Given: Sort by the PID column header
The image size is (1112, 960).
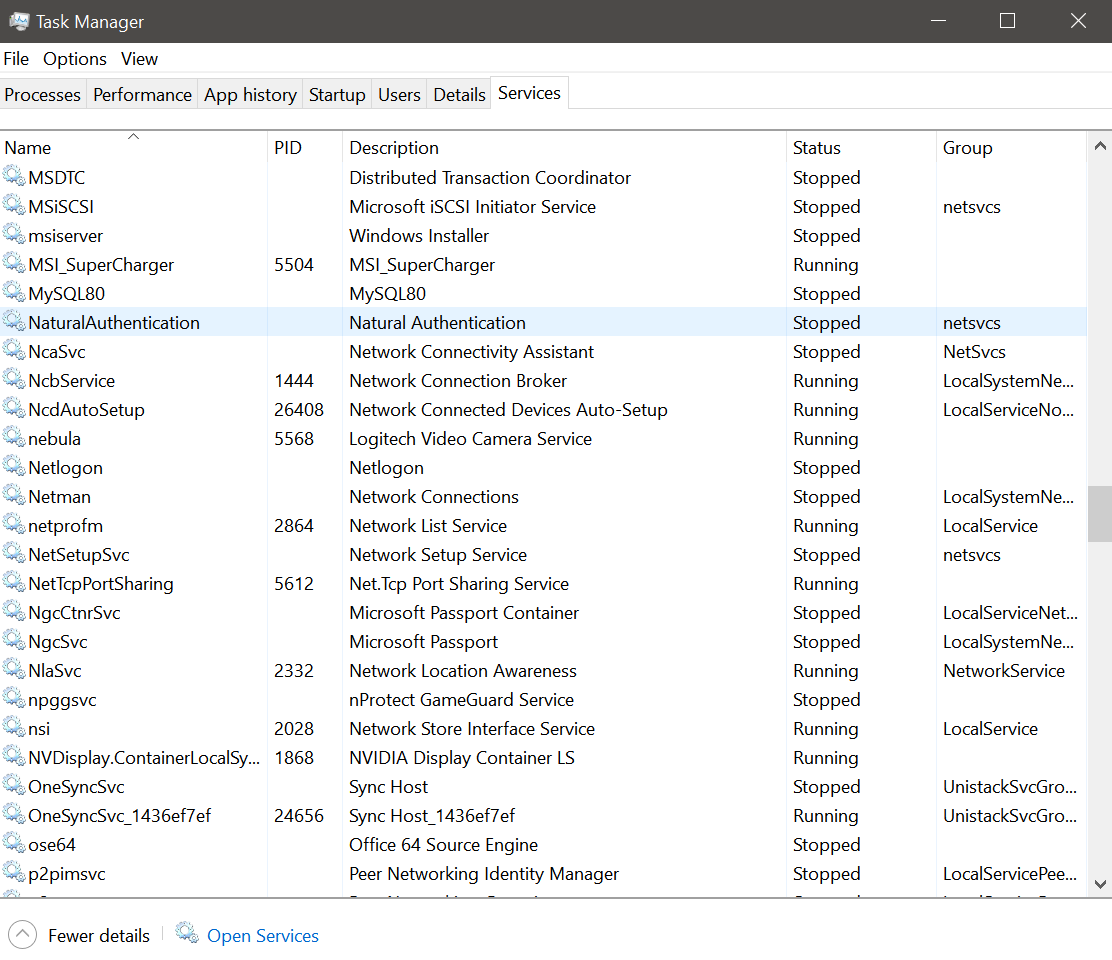Looking at the screenshot, I should pos(305,147).
